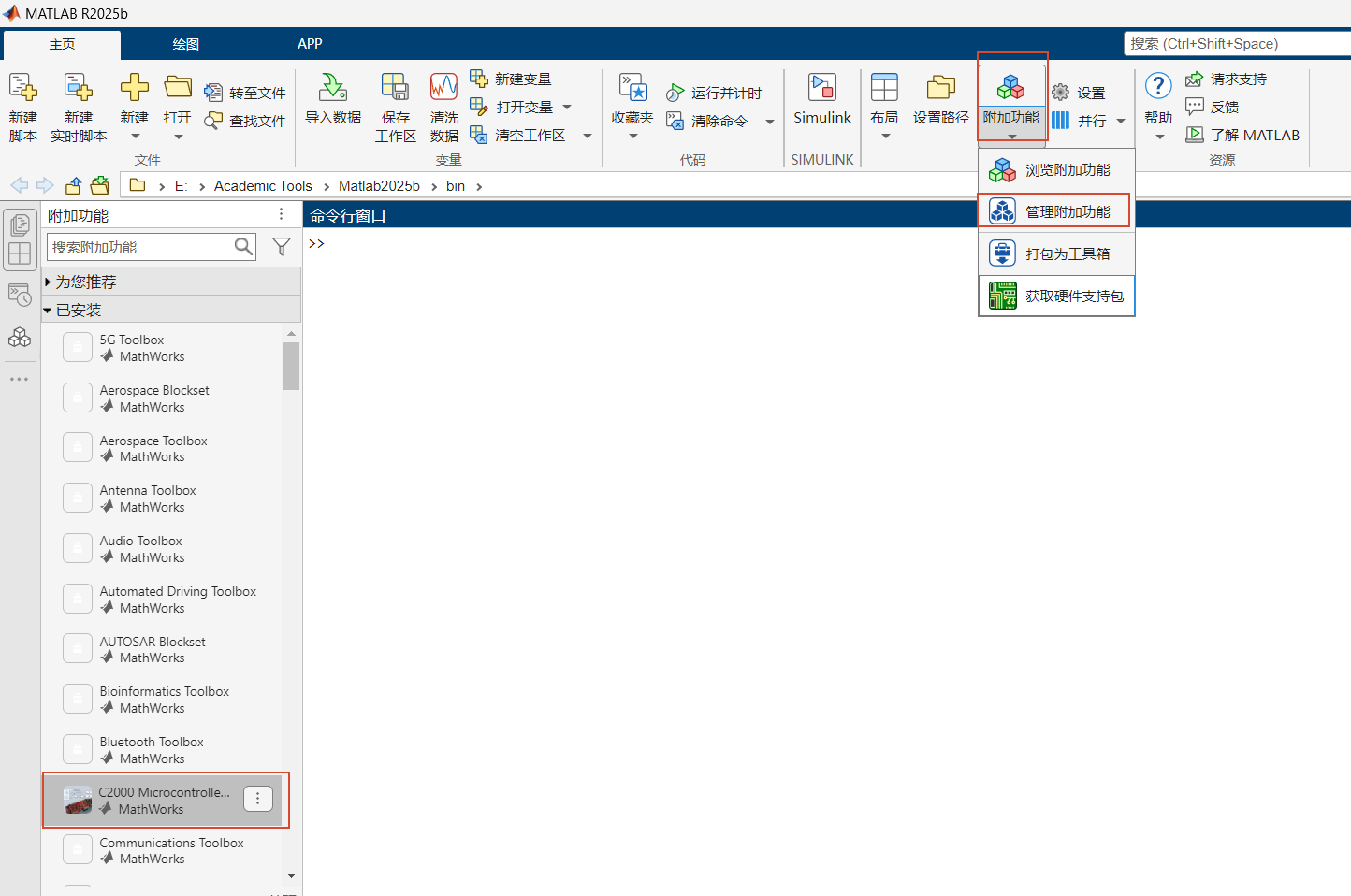
Task: Click the search magnifier in add-ons panel
Action: point(243,247)
